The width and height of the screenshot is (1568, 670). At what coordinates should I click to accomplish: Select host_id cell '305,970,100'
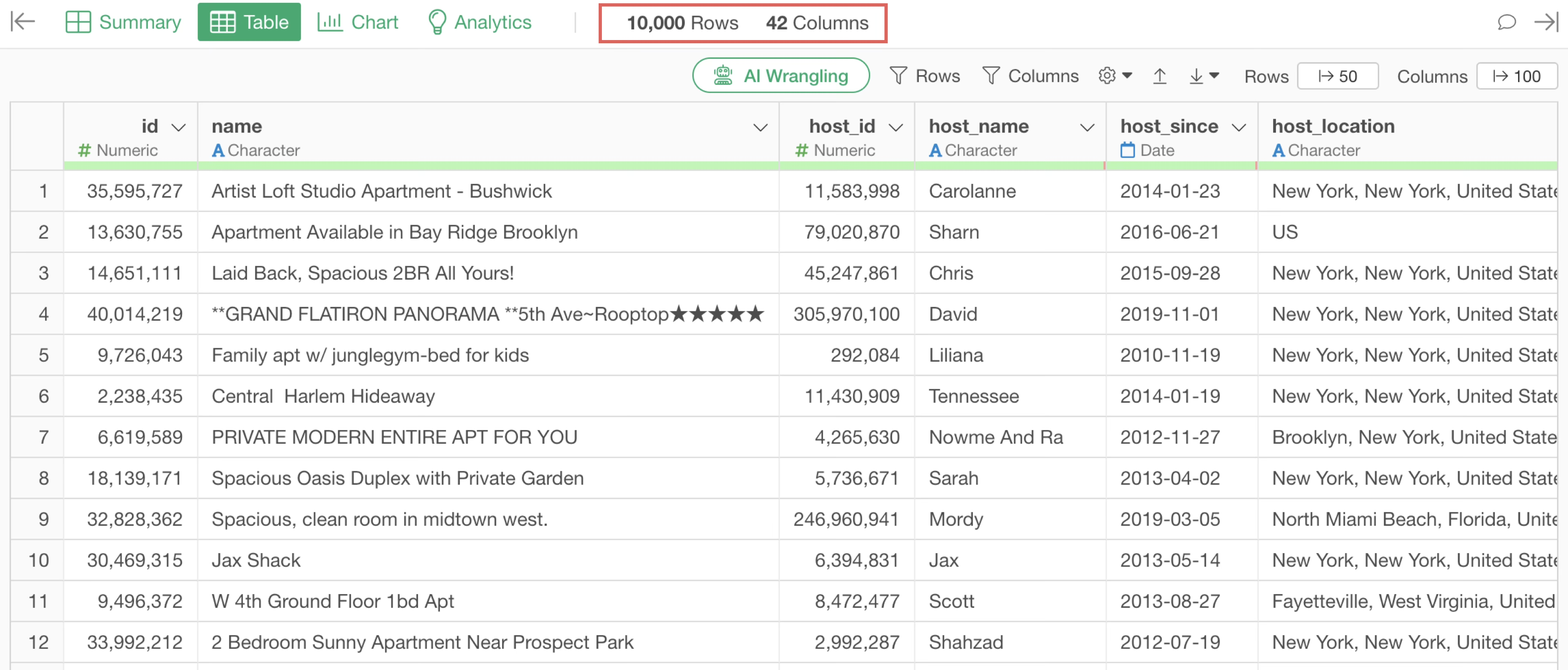pos(847,314)
